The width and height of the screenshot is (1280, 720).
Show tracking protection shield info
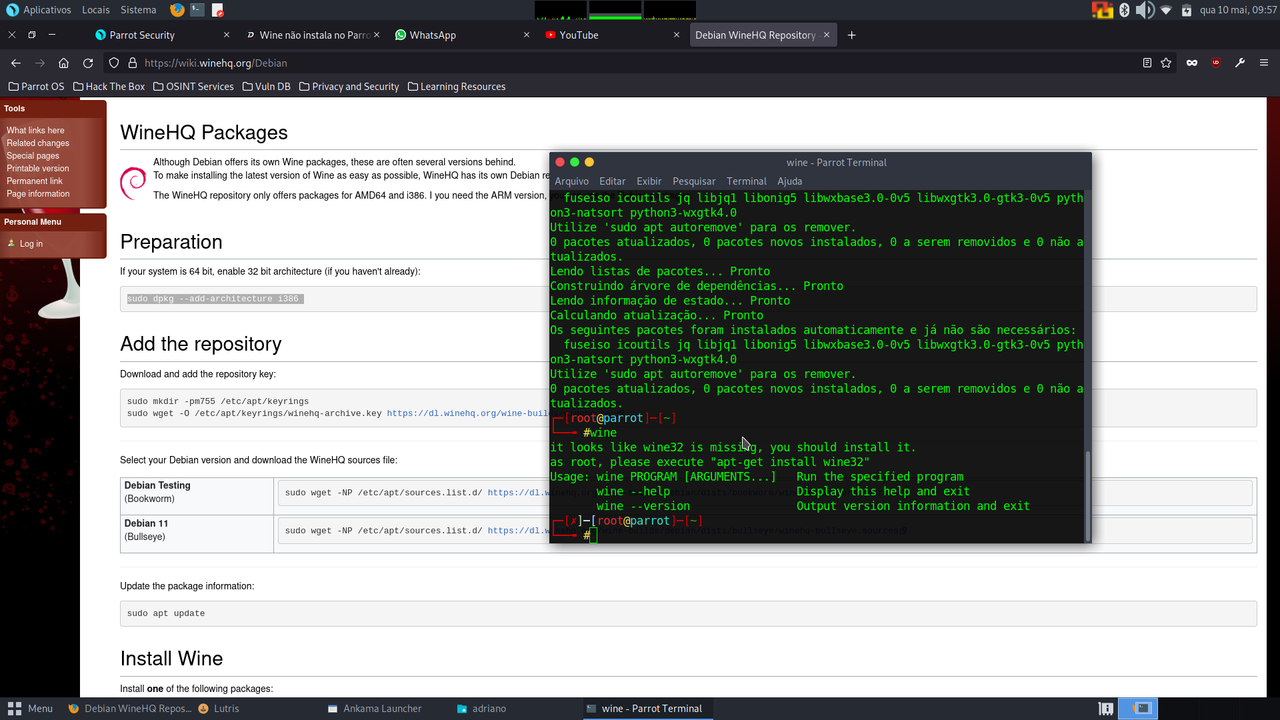pyautogui.click(x=114, y=63)
